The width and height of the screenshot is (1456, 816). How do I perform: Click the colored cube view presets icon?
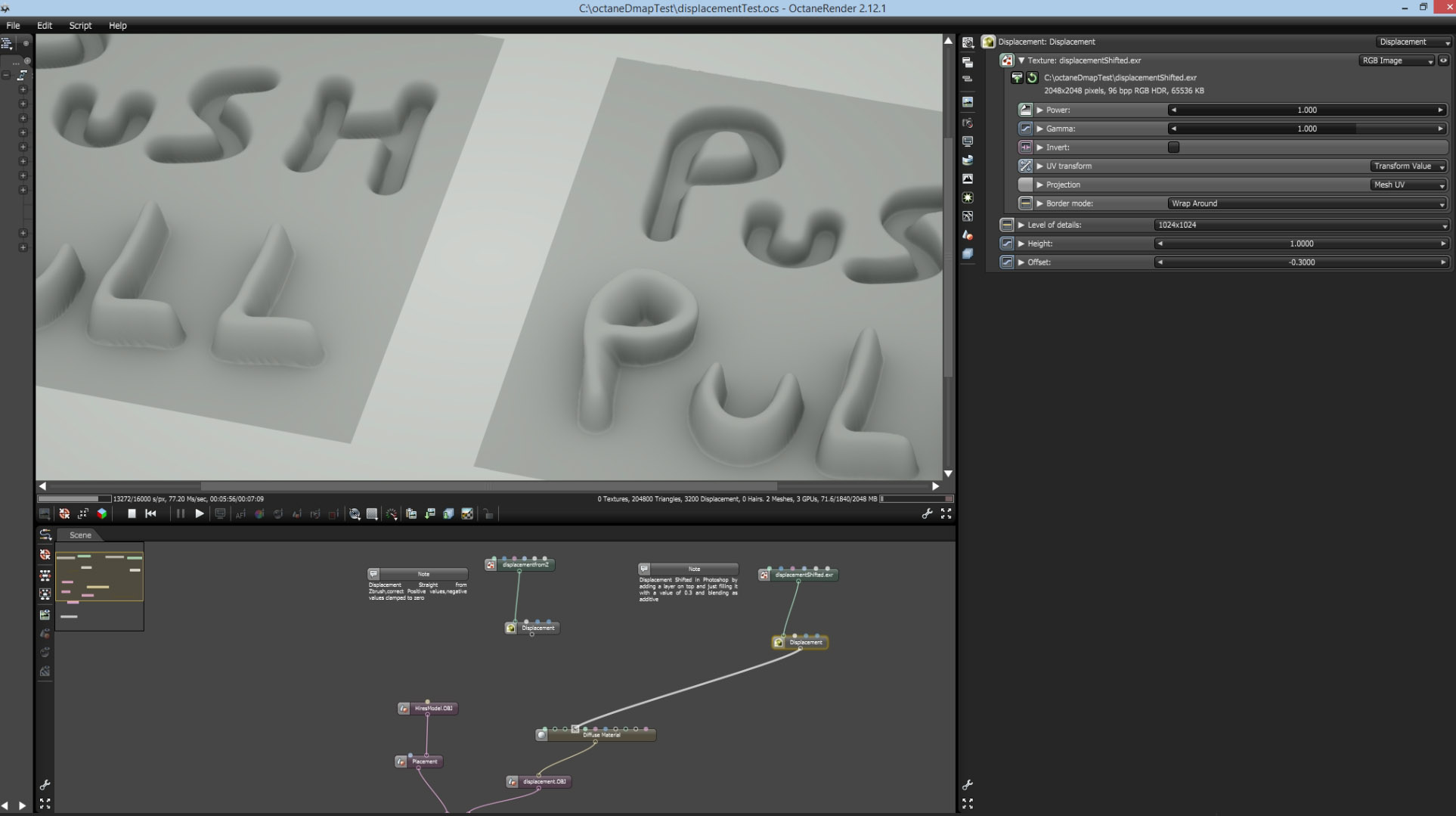(102, 513)
